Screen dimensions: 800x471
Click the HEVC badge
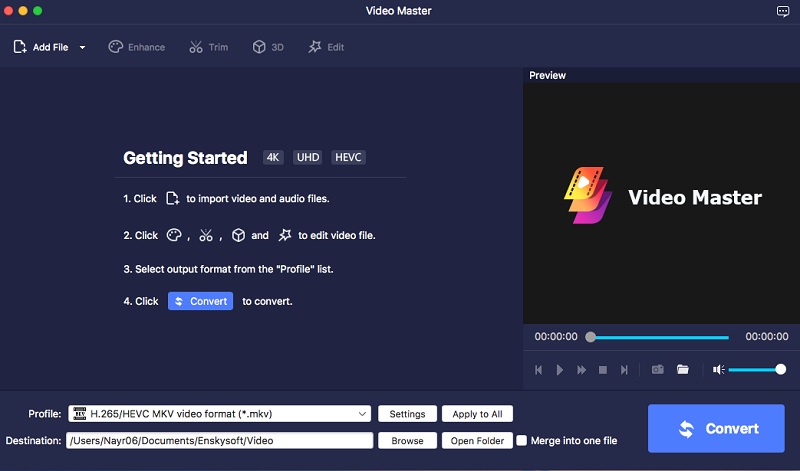[348, 157]
